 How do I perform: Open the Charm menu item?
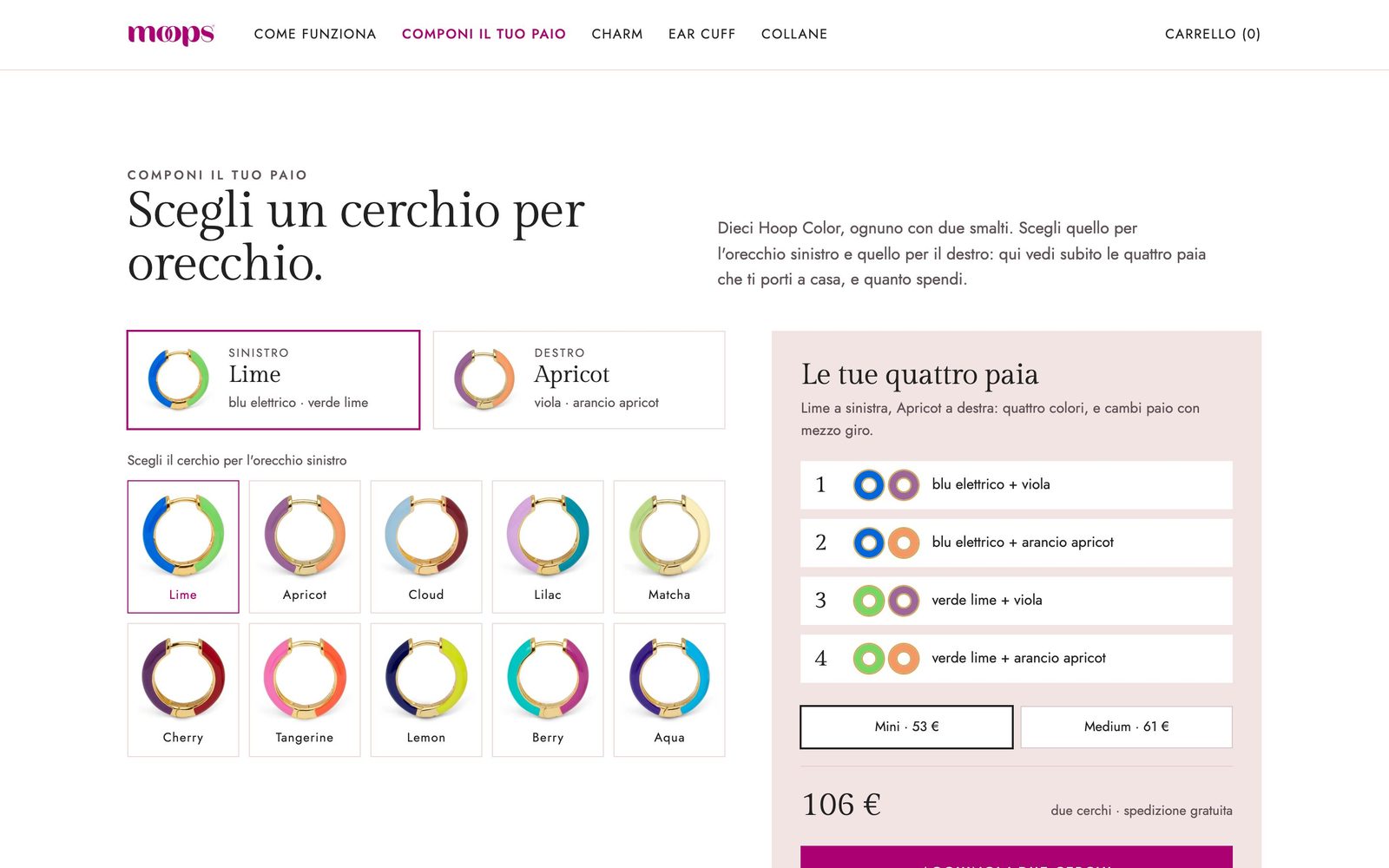coord(617,34)
